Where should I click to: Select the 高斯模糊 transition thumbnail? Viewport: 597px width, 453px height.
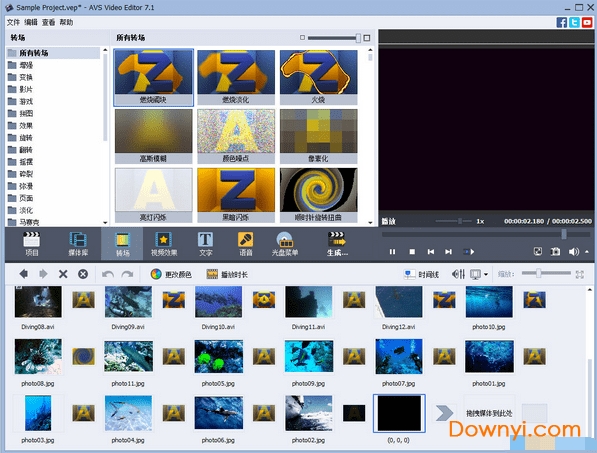153,136
